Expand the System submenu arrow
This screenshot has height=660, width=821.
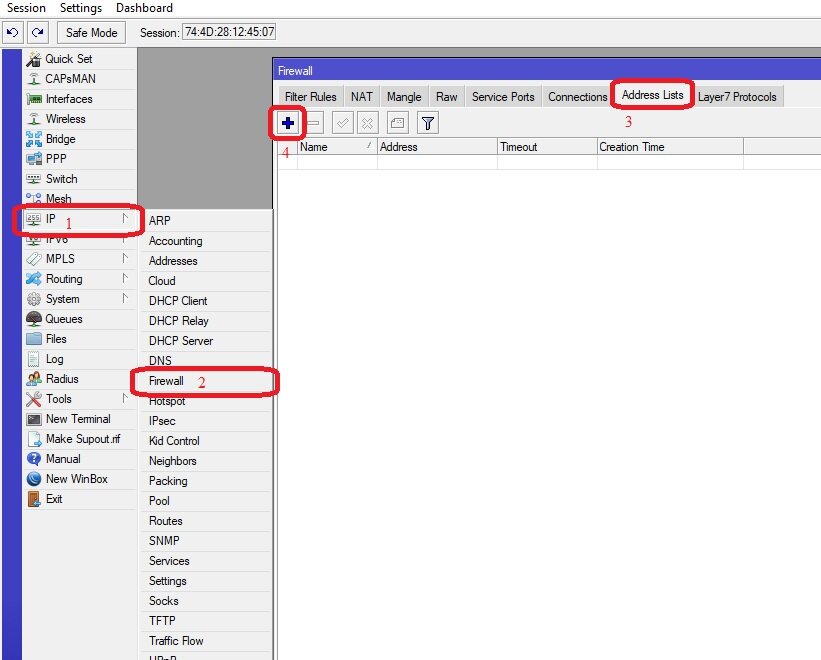tap(125, 298)
